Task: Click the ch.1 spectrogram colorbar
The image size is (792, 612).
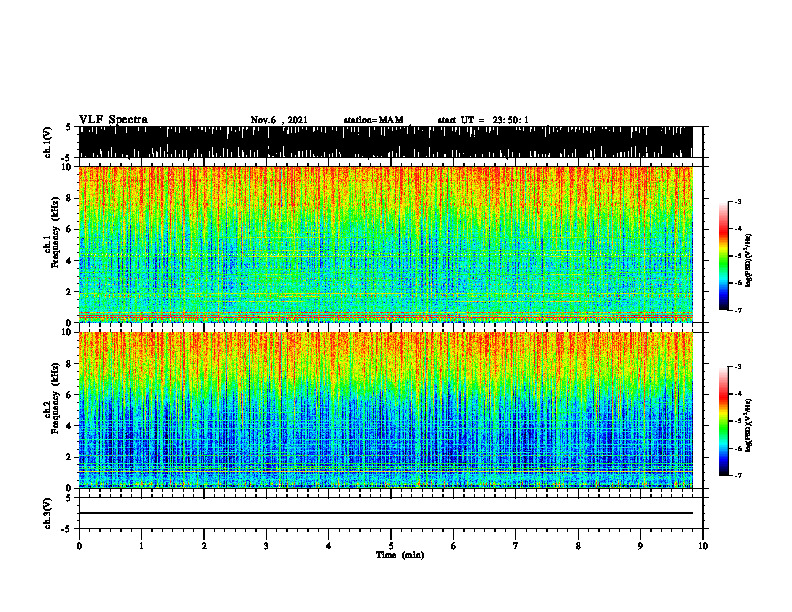Action: [723, 256]
